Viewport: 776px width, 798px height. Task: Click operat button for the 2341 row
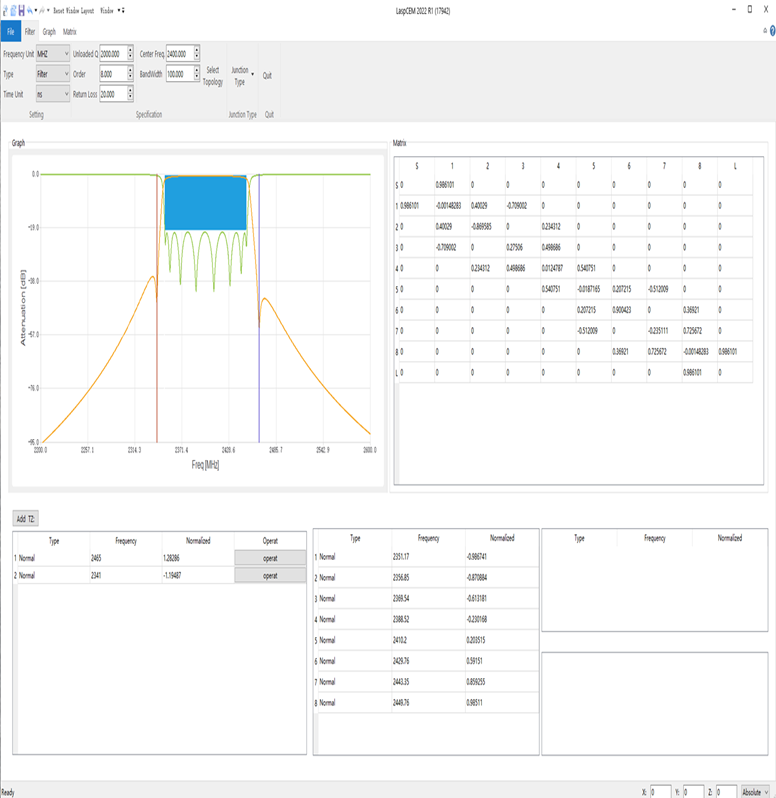270,576
